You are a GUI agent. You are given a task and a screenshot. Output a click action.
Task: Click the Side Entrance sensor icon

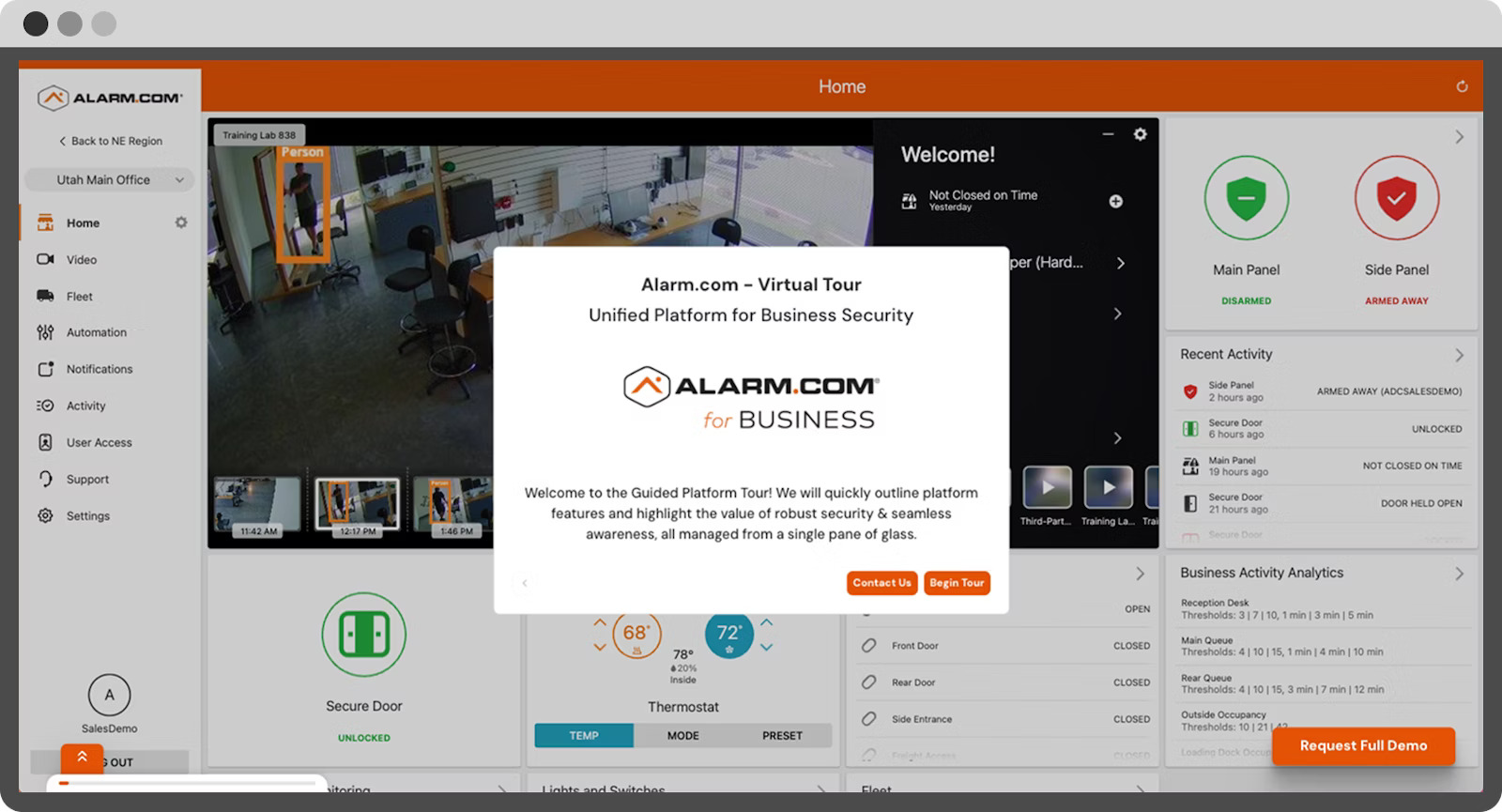point(869,719)
